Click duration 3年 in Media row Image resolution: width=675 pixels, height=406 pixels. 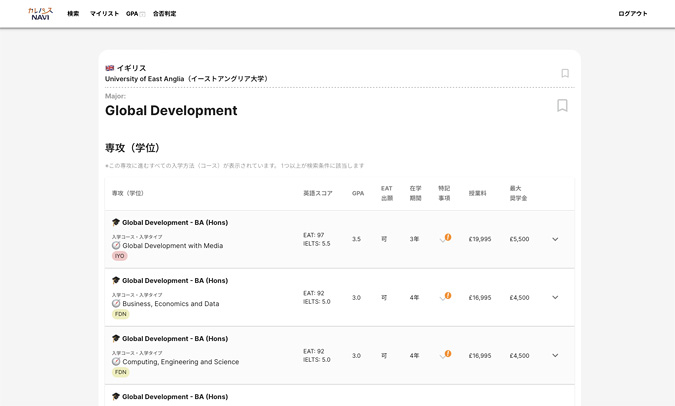pos(414,239)
